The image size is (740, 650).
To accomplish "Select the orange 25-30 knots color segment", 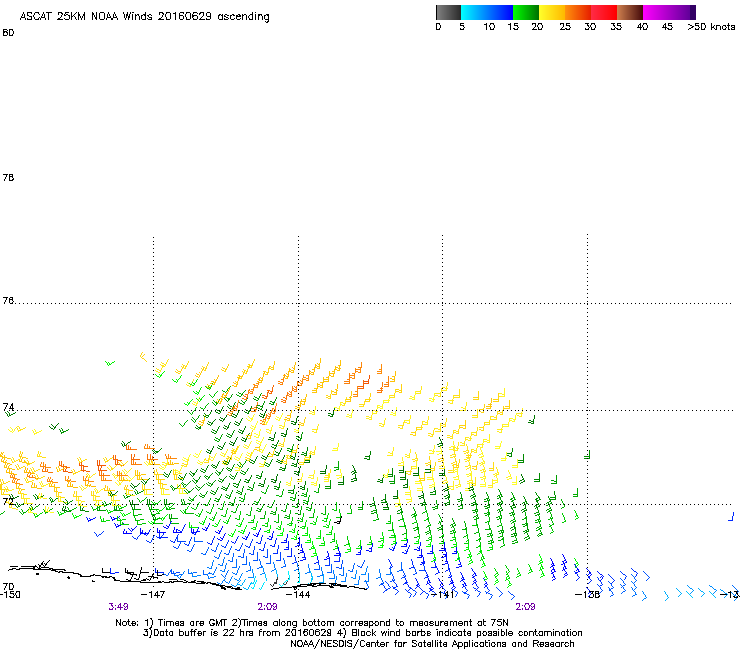I will coord(578,12).
